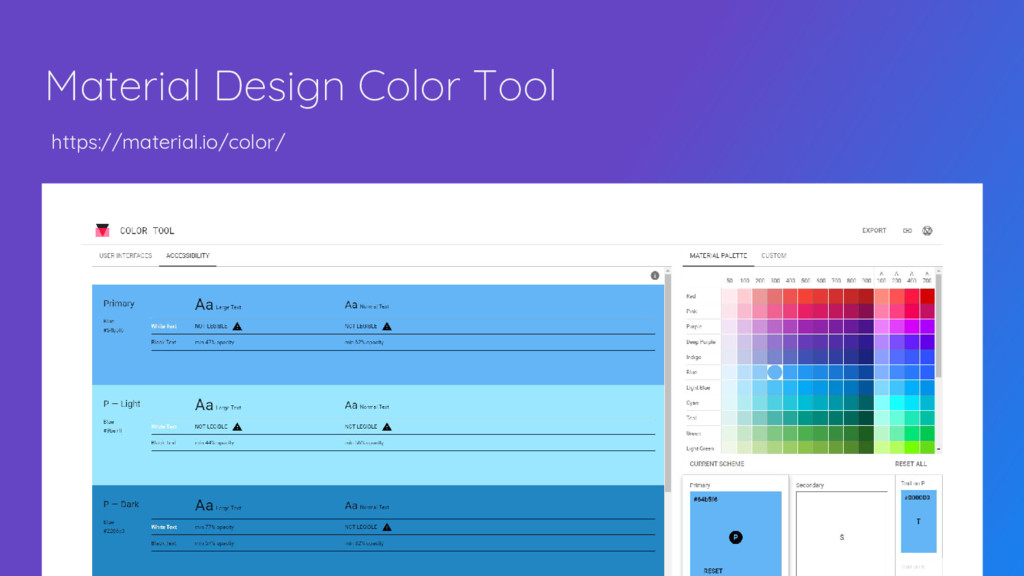Click 'White Text' row label in P — Dark

click(164, 527)
